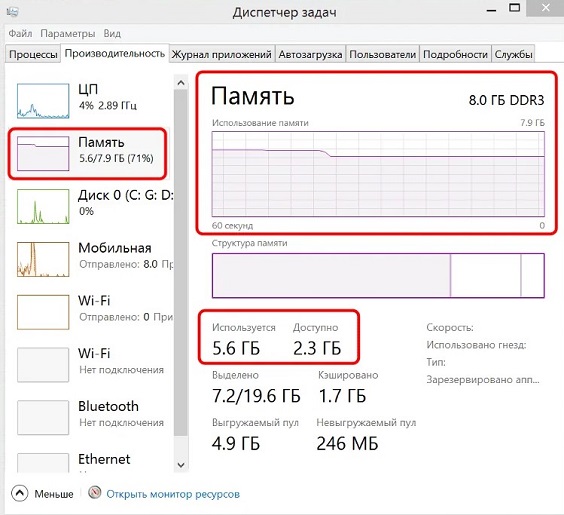Image resolution: width=564 pixels, height=515 pixels.
Task: Click the sidebar scroll down arrow
Action: [x=181, y=465]
